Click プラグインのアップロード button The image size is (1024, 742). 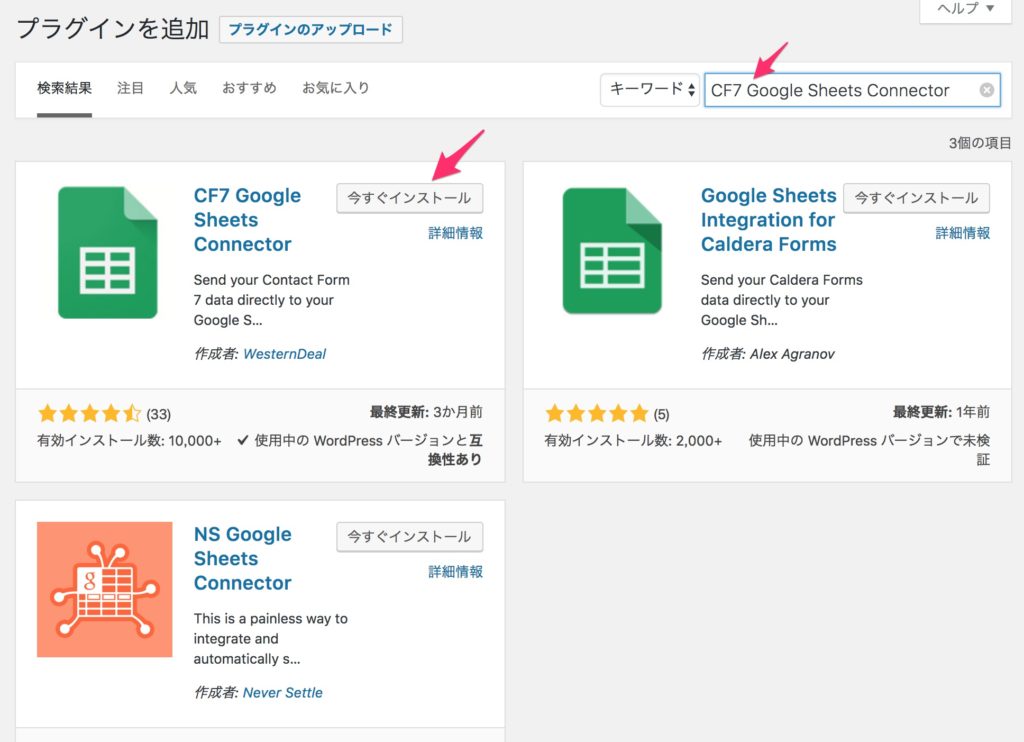(x=310, y=30)
